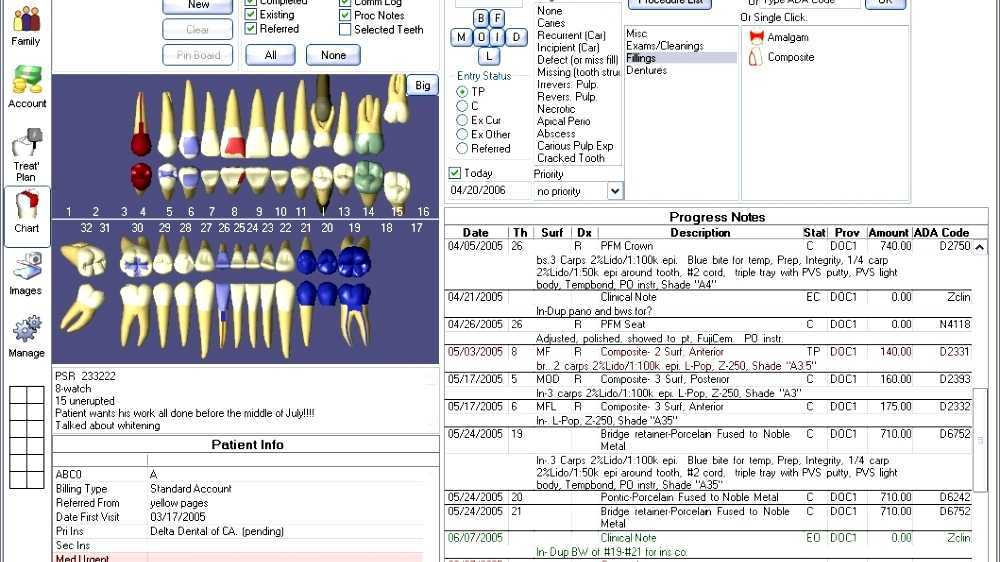Uncheck the Today checkbox
The height and width of the screenshot is (562, 1000).
[455, 173]
